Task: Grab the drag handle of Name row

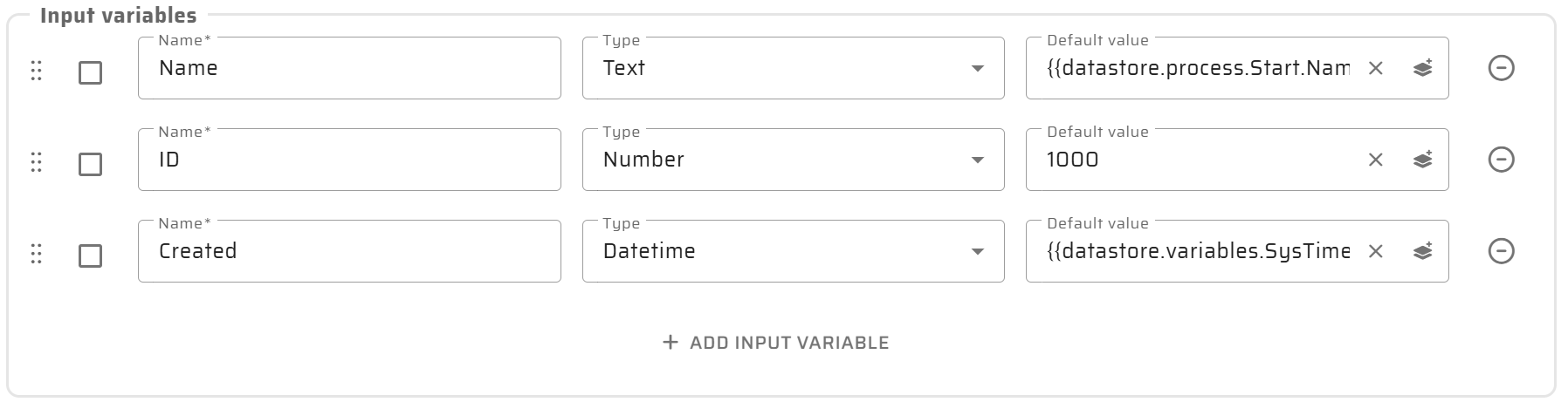Action: pyautogui.click(x=37, y=71)
